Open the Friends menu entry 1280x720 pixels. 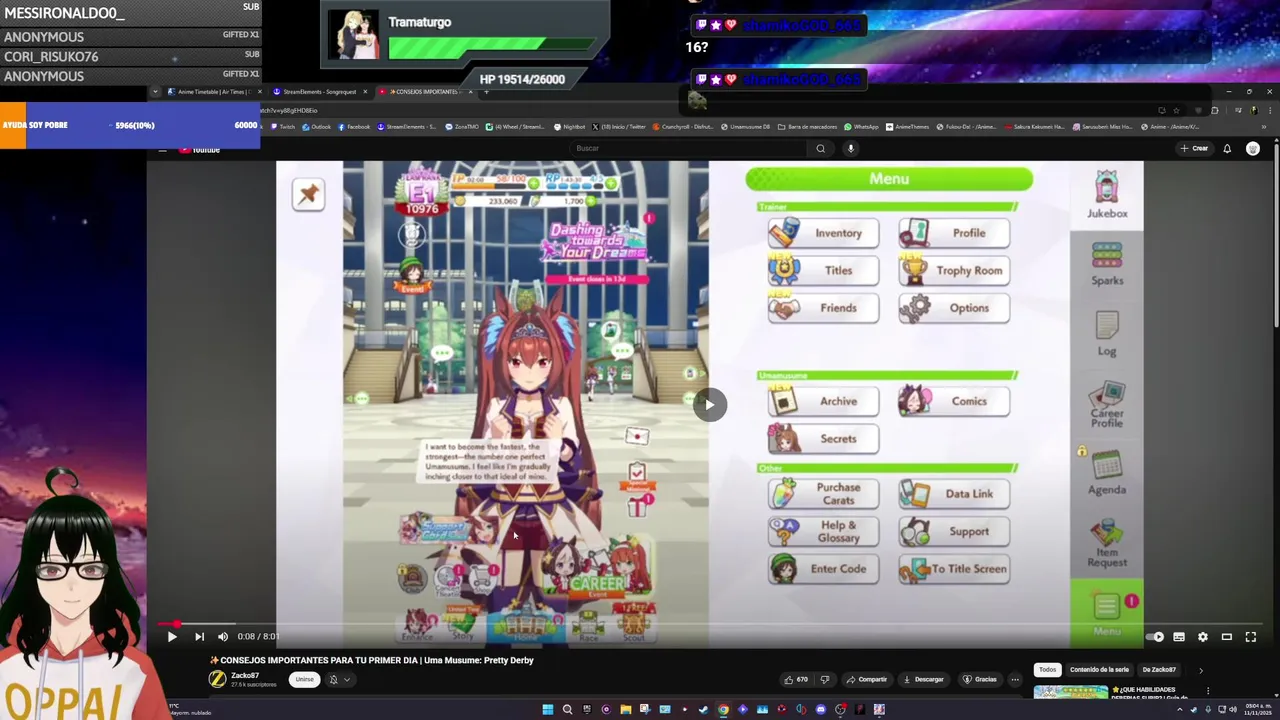(x=823, y=308)
